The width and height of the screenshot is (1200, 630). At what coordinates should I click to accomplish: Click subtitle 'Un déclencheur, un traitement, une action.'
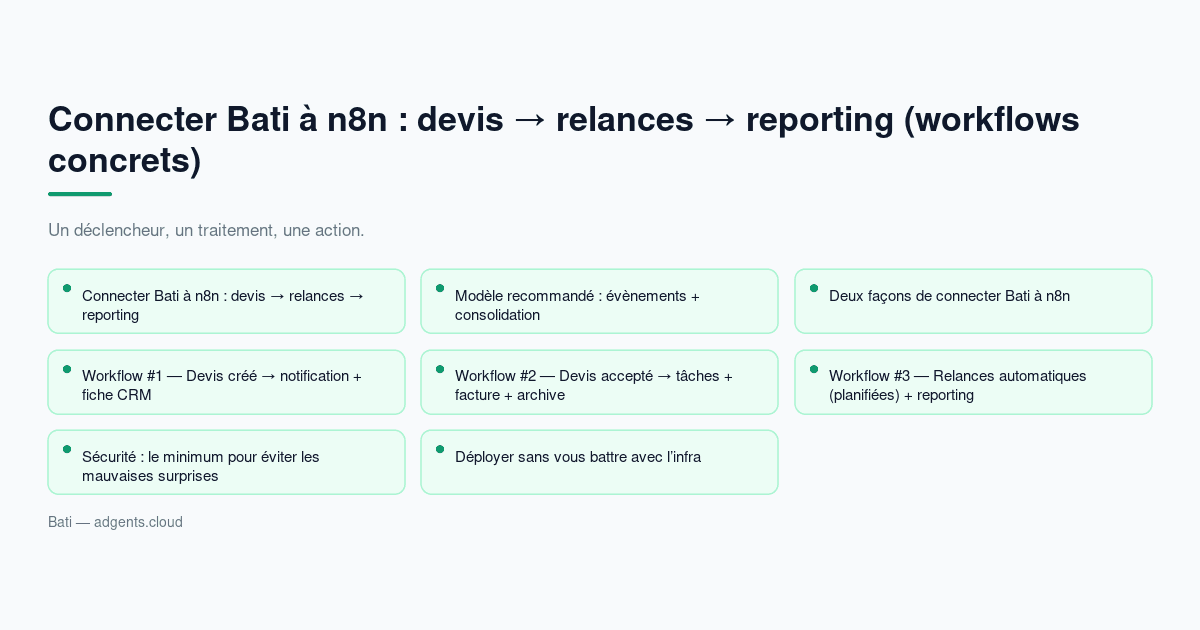tap(206, 230)
